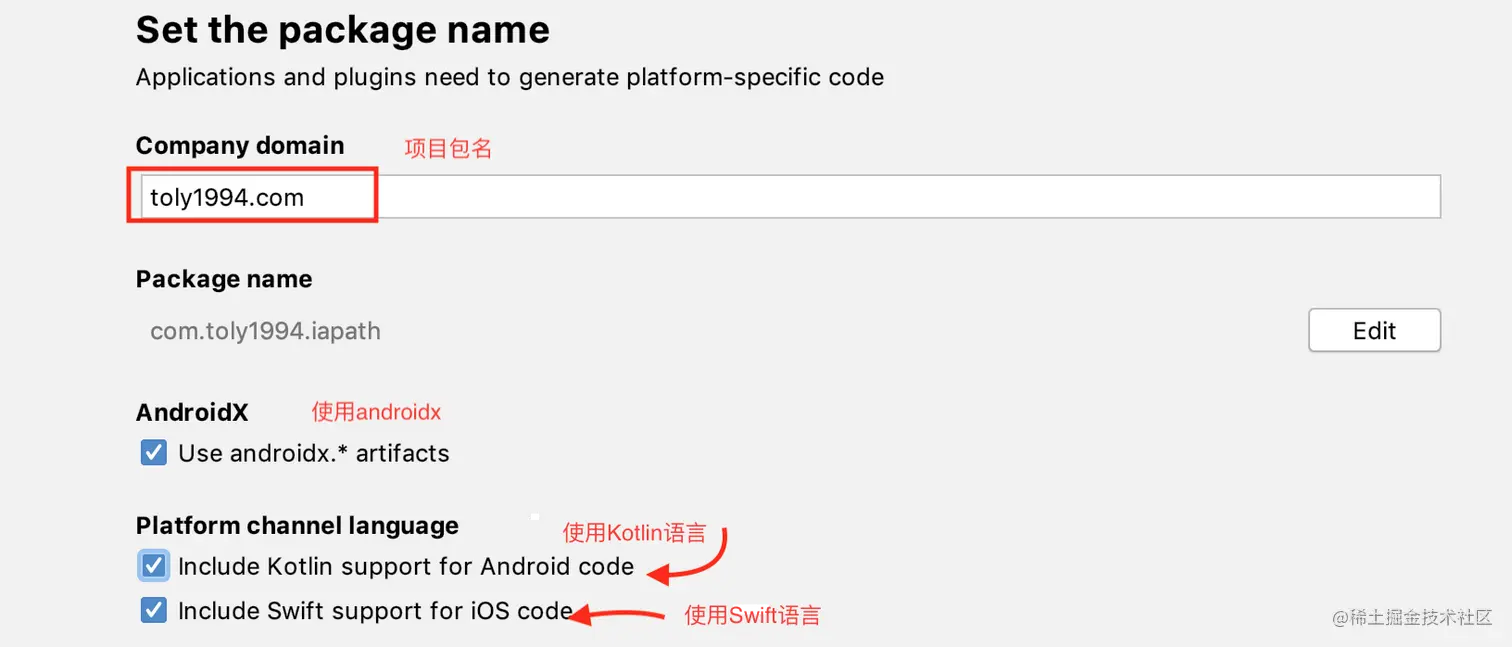The width and height of the screenshot is (1512, 647).
Task: Click the 'Use androidx.* artifacts' label text
Action: [x=313, y=453]
